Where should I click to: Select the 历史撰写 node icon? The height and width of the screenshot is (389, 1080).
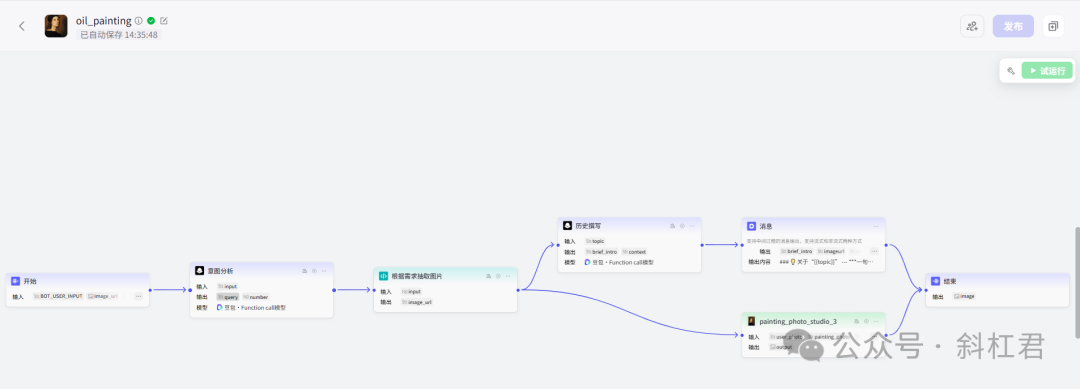click(568, 225)
